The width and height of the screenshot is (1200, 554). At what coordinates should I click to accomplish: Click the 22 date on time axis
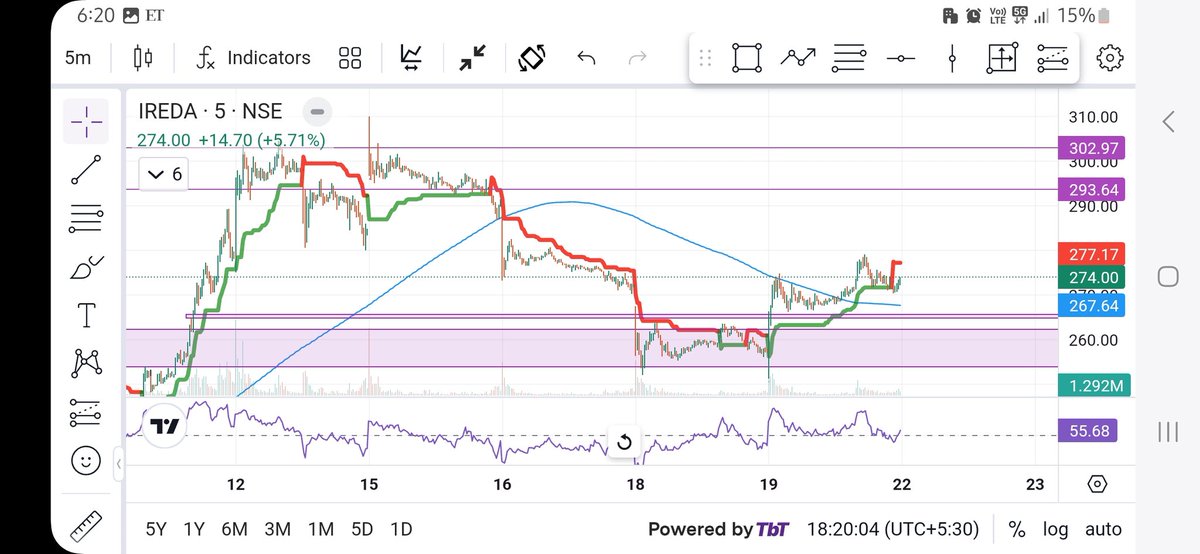902,484
